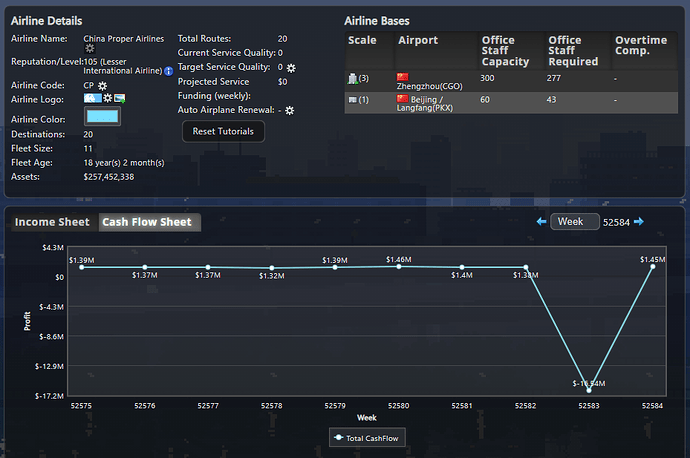The width and height of the screenshot is (690, 458).
Task: Click the Airline Bases heading
Action: tap(377, 21)
